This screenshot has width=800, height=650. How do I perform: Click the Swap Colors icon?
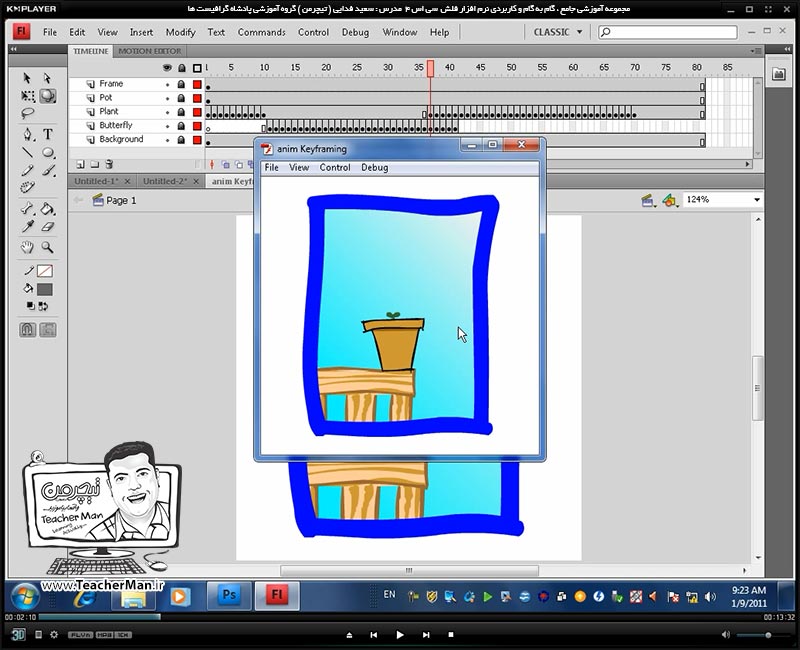click(43, 306)
